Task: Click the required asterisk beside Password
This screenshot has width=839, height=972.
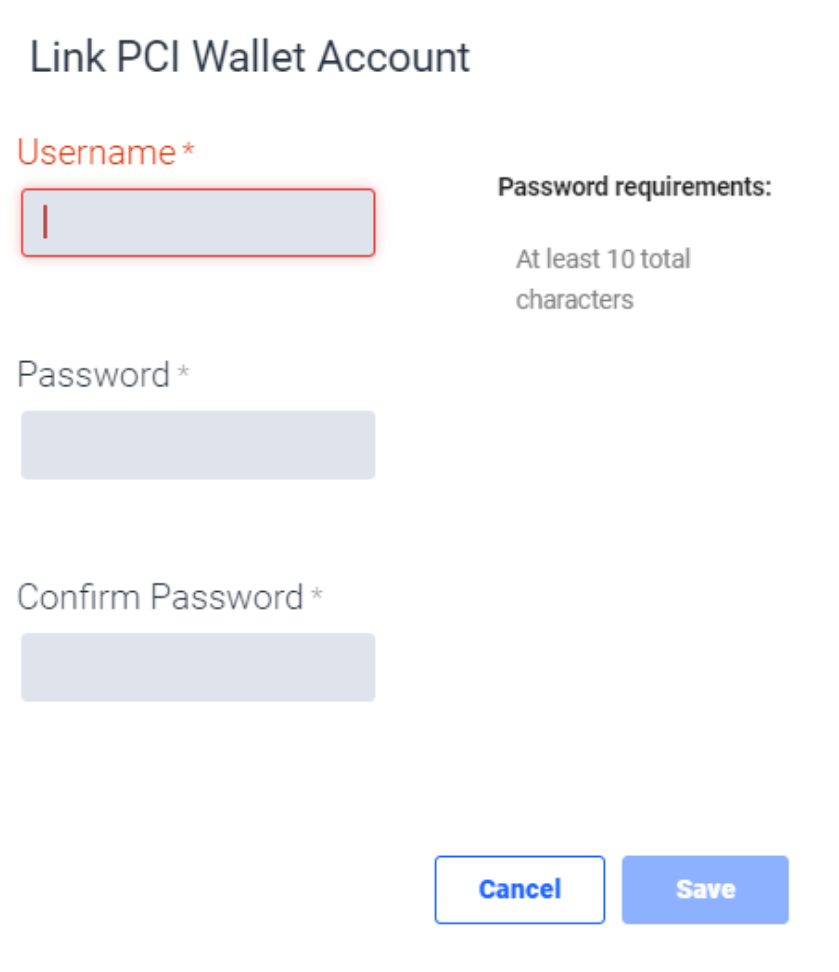Action: click(x=183, y=375)
